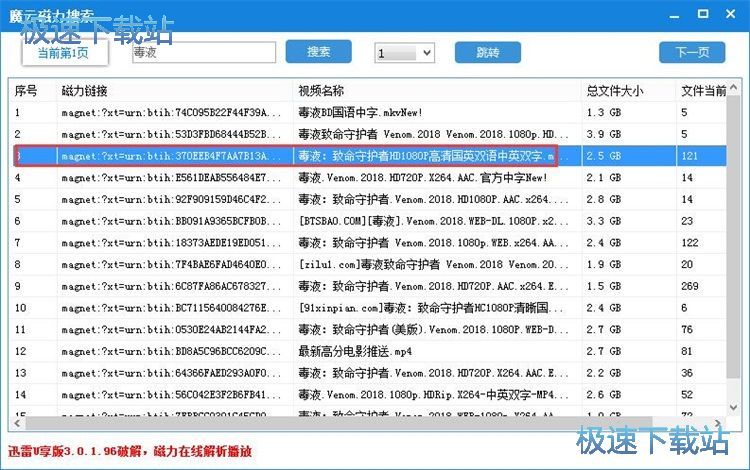
Task: Select magnet link 92F909159D46C4F2
Action: pyautogui.click(x=171, y=199)
